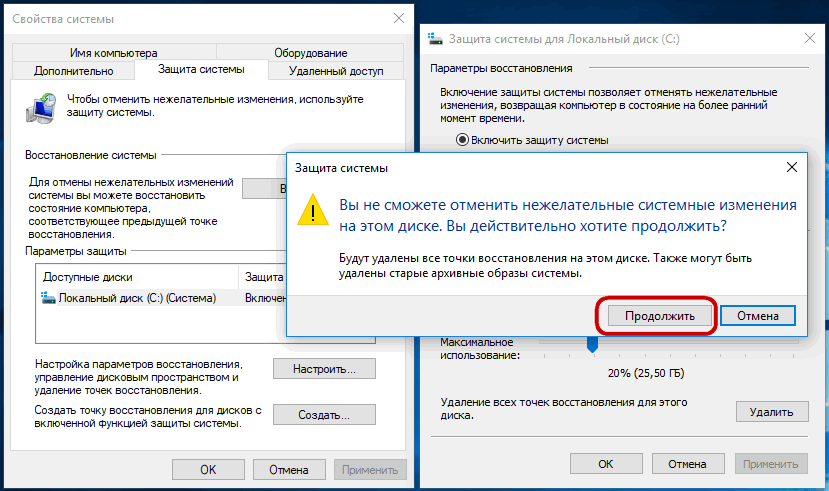Switch to the Оборудование tab

(x=310, y=53)
